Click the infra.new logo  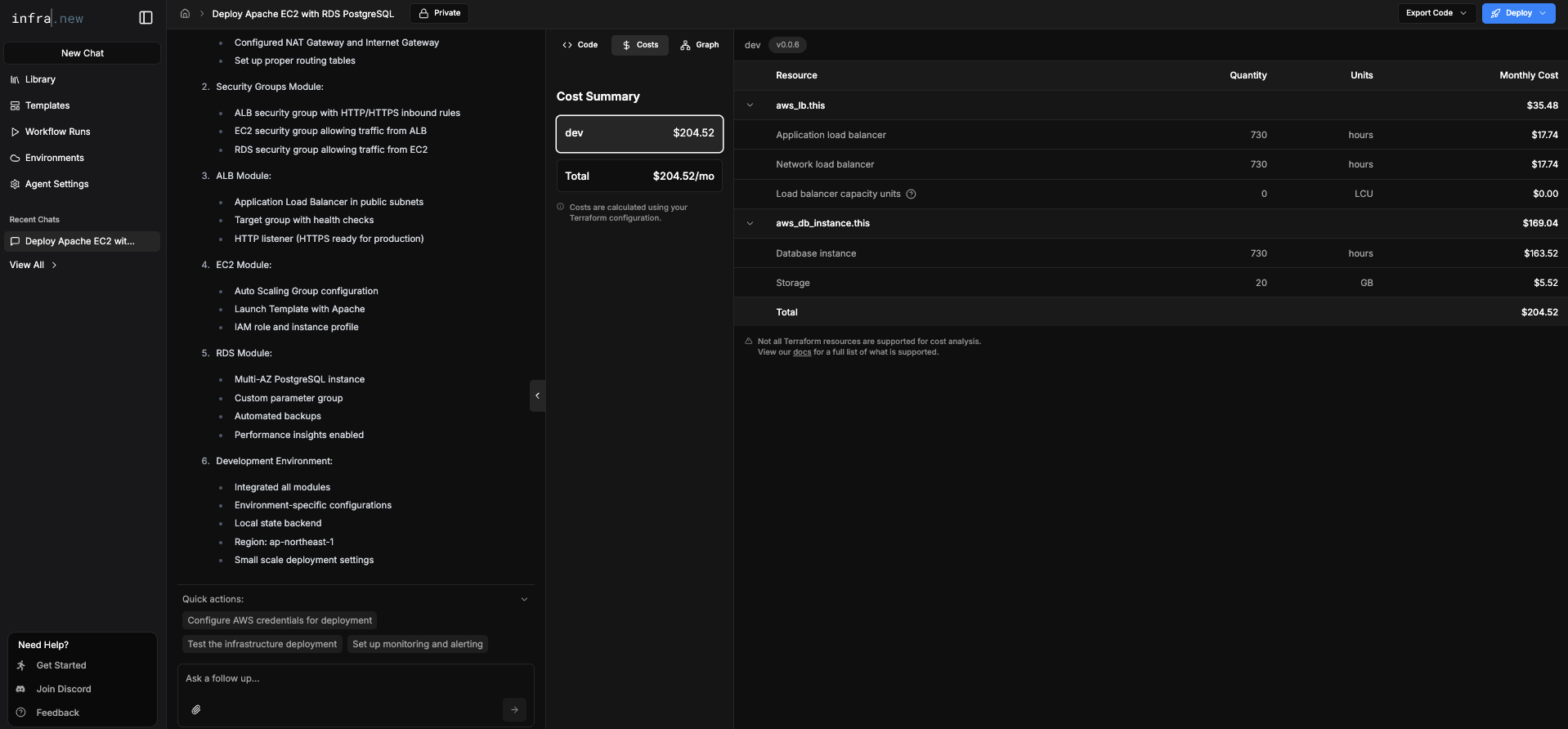pyautogui.click(x=47, y=18)
